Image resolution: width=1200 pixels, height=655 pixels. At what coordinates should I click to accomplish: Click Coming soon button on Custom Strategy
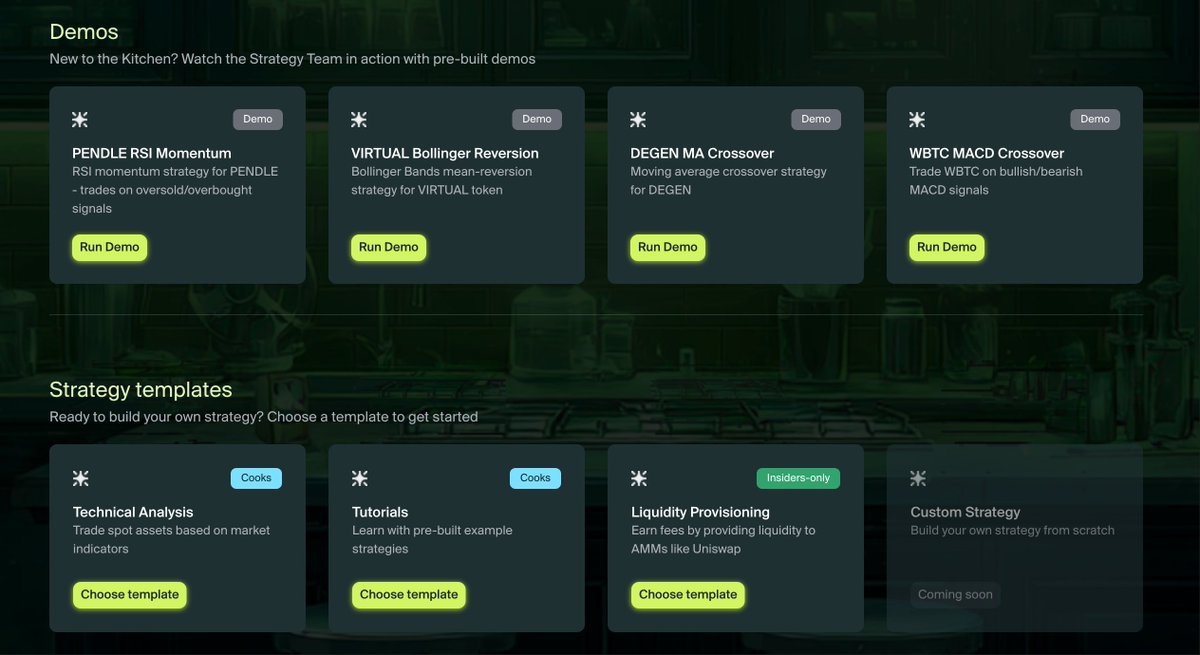tap(955, 594)
